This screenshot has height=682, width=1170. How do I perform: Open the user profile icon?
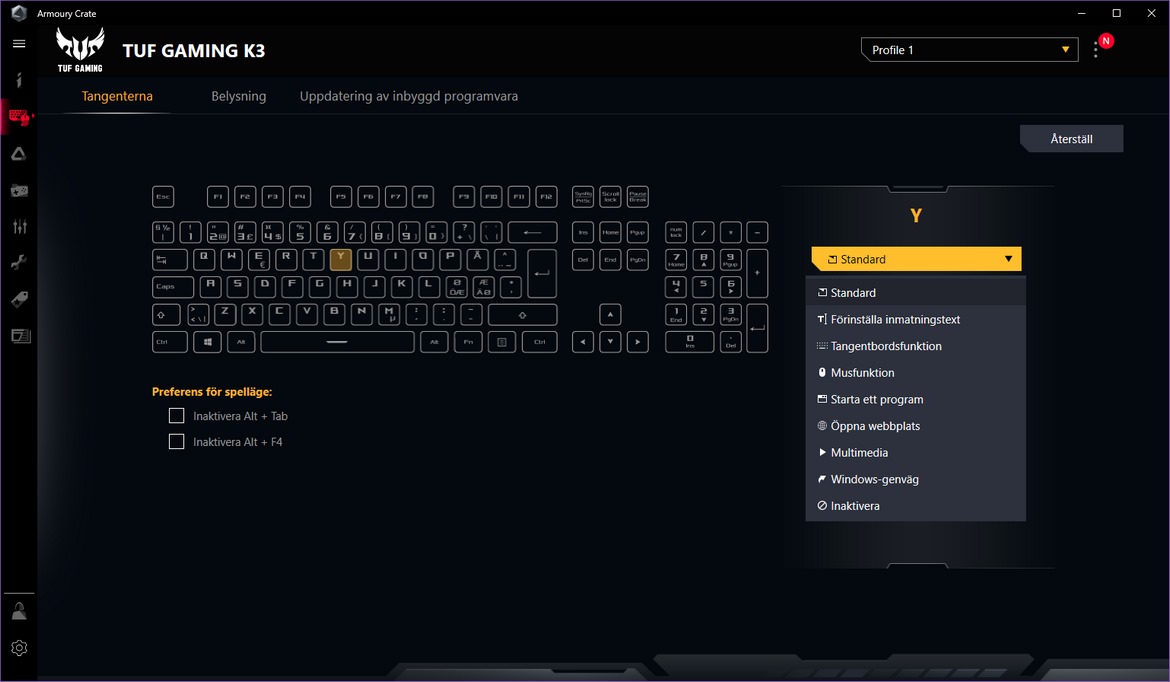click(x=19, y=612)
